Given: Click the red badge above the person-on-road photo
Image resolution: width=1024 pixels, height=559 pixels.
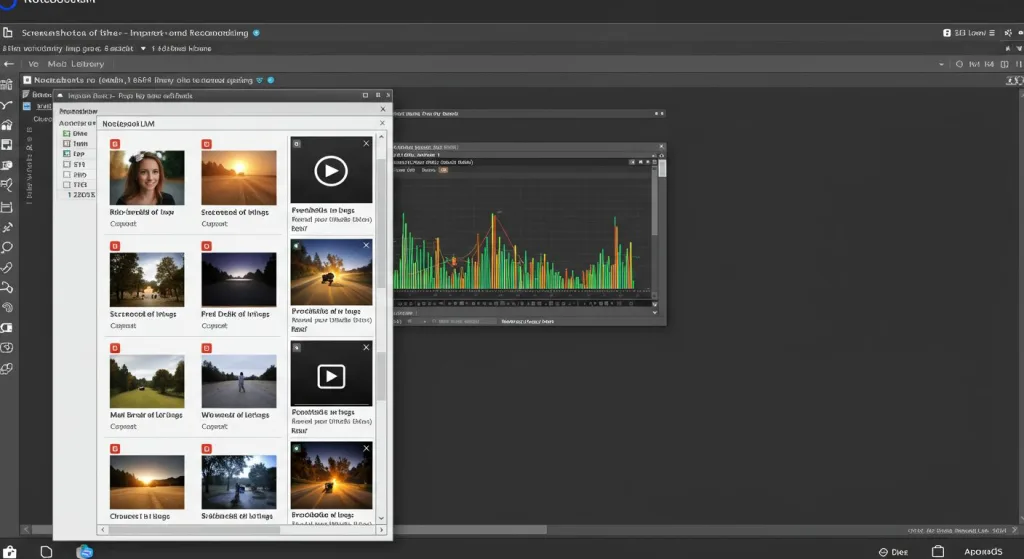Looking at the screenshot, I should point(206,348).
